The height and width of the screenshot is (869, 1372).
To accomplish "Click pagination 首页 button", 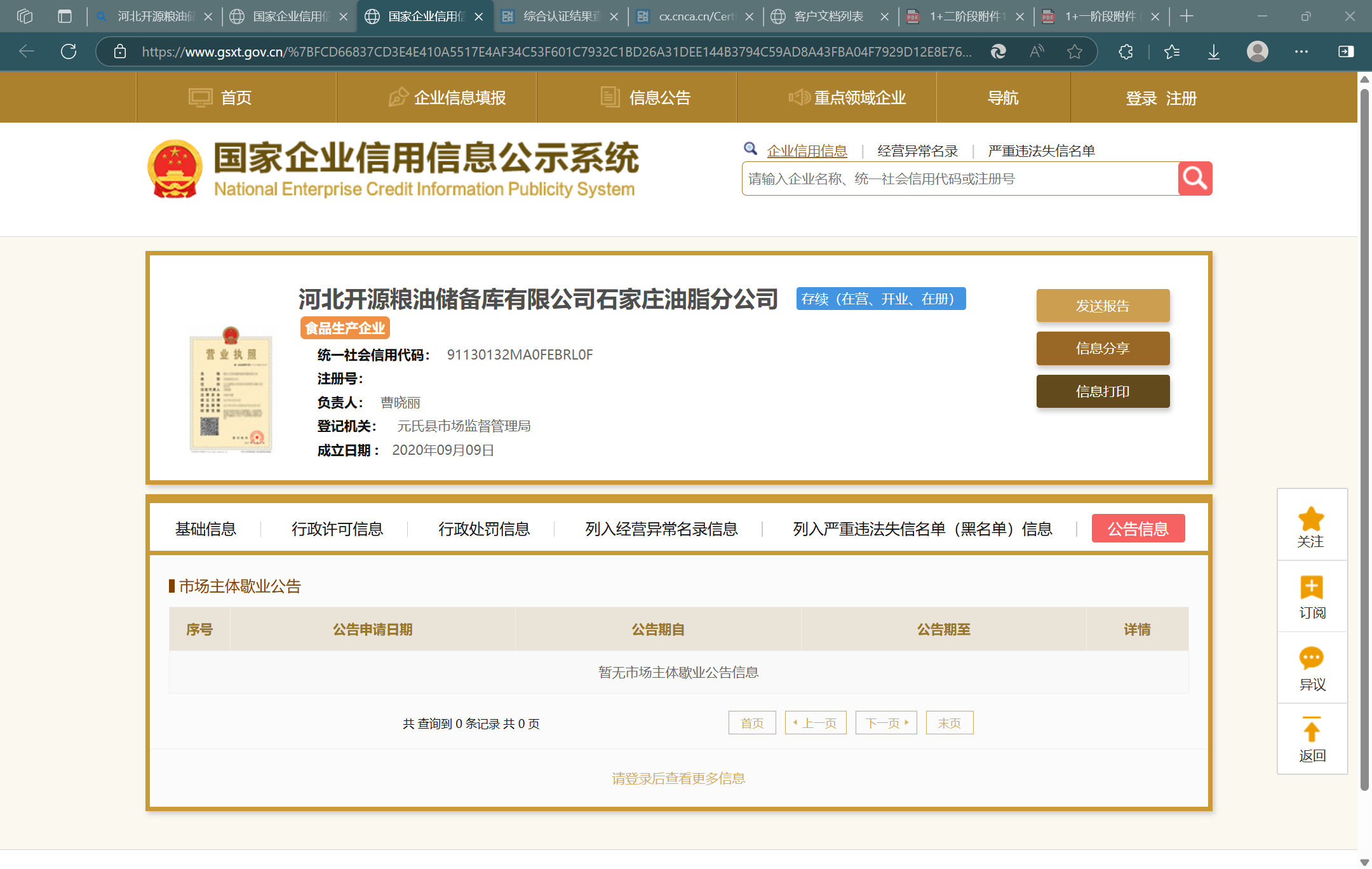I will coord(752,723).
